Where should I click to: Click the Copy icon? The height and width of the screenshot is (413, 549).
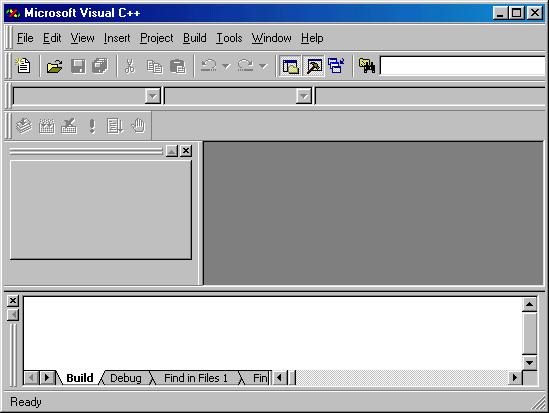(x=154, y=66)
